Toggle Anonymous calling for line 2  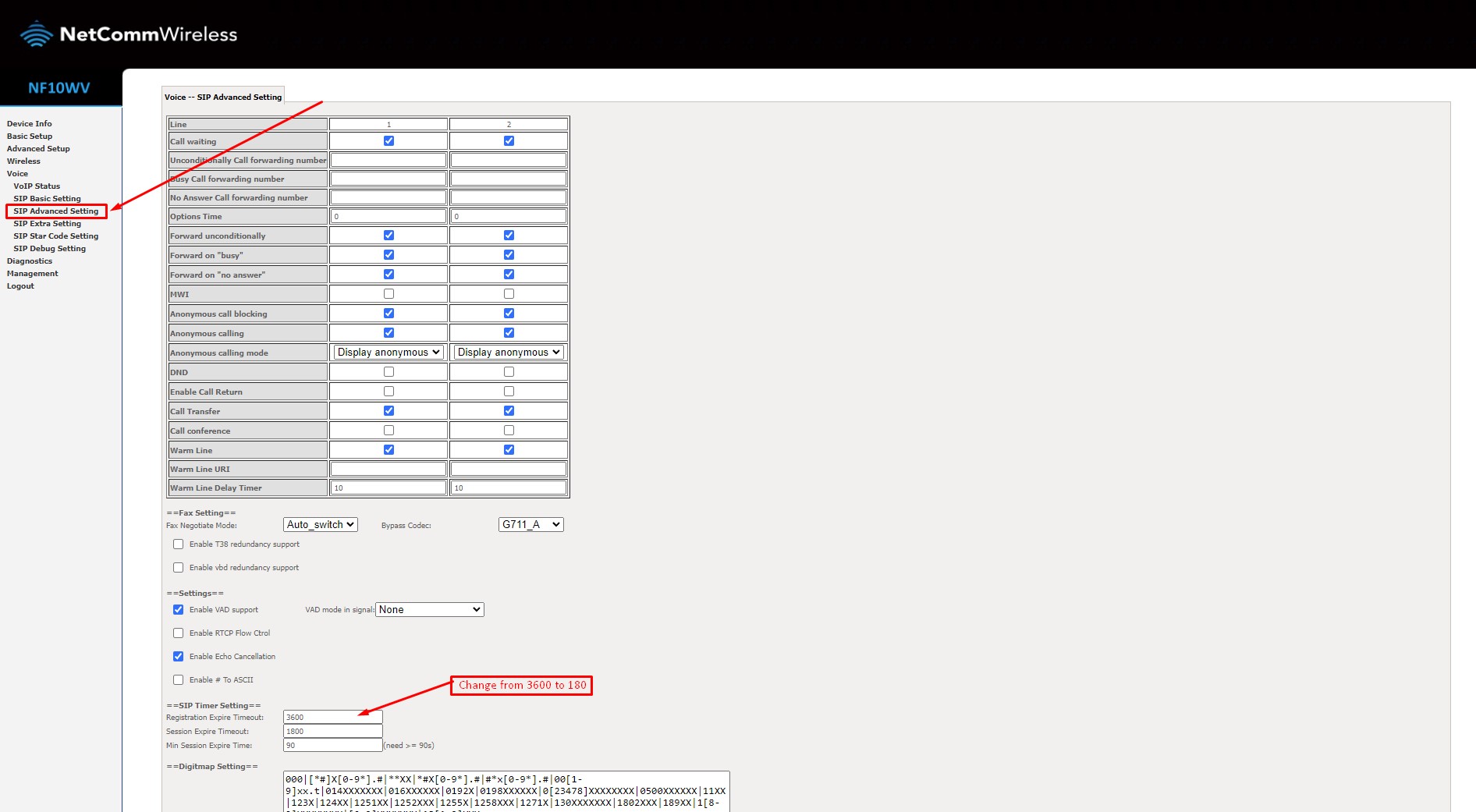pyautogui.click(x=509, y=332)
